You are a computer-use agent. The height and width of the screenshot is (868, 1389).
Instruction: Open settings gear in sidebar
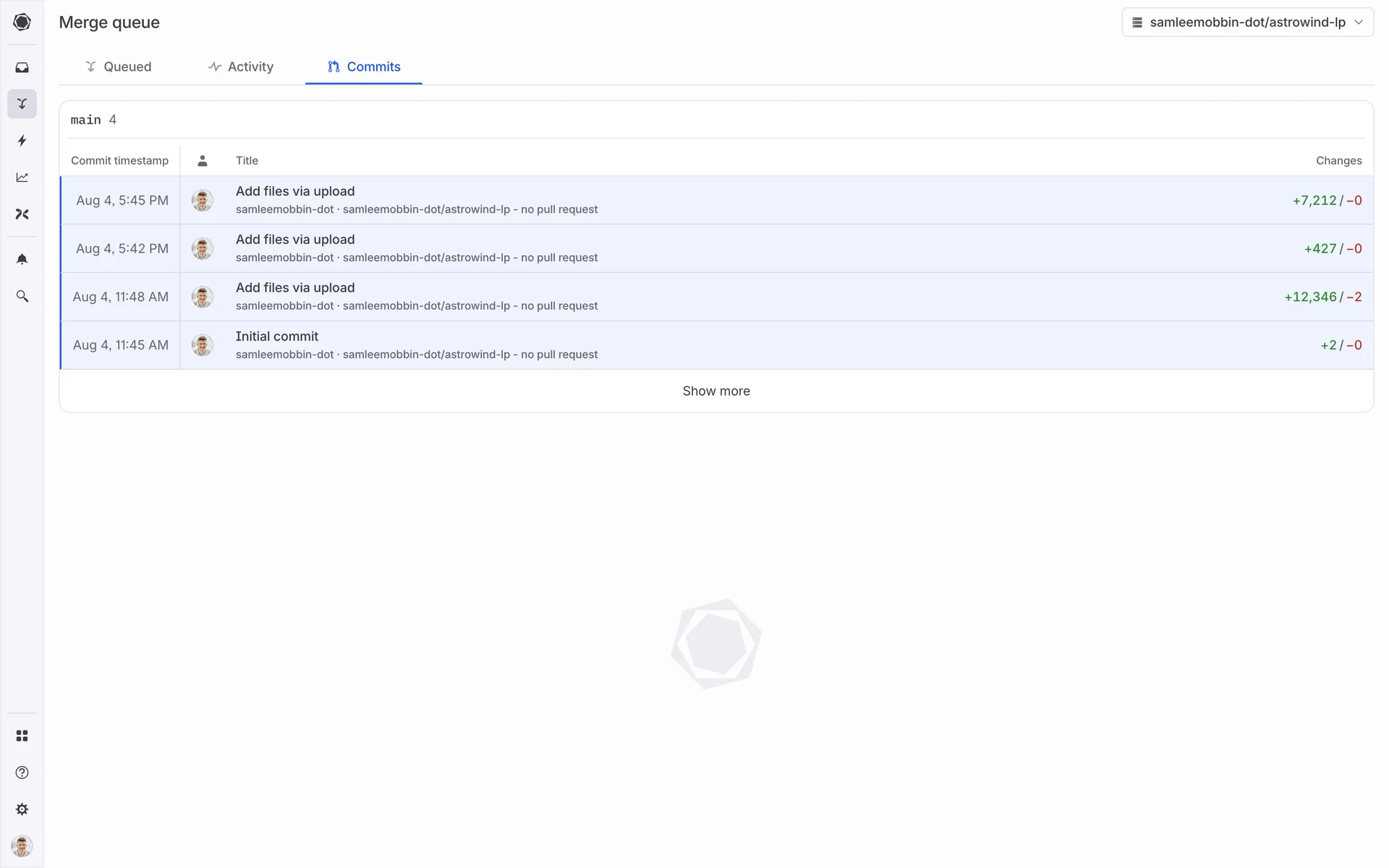[x=22, y=809]
